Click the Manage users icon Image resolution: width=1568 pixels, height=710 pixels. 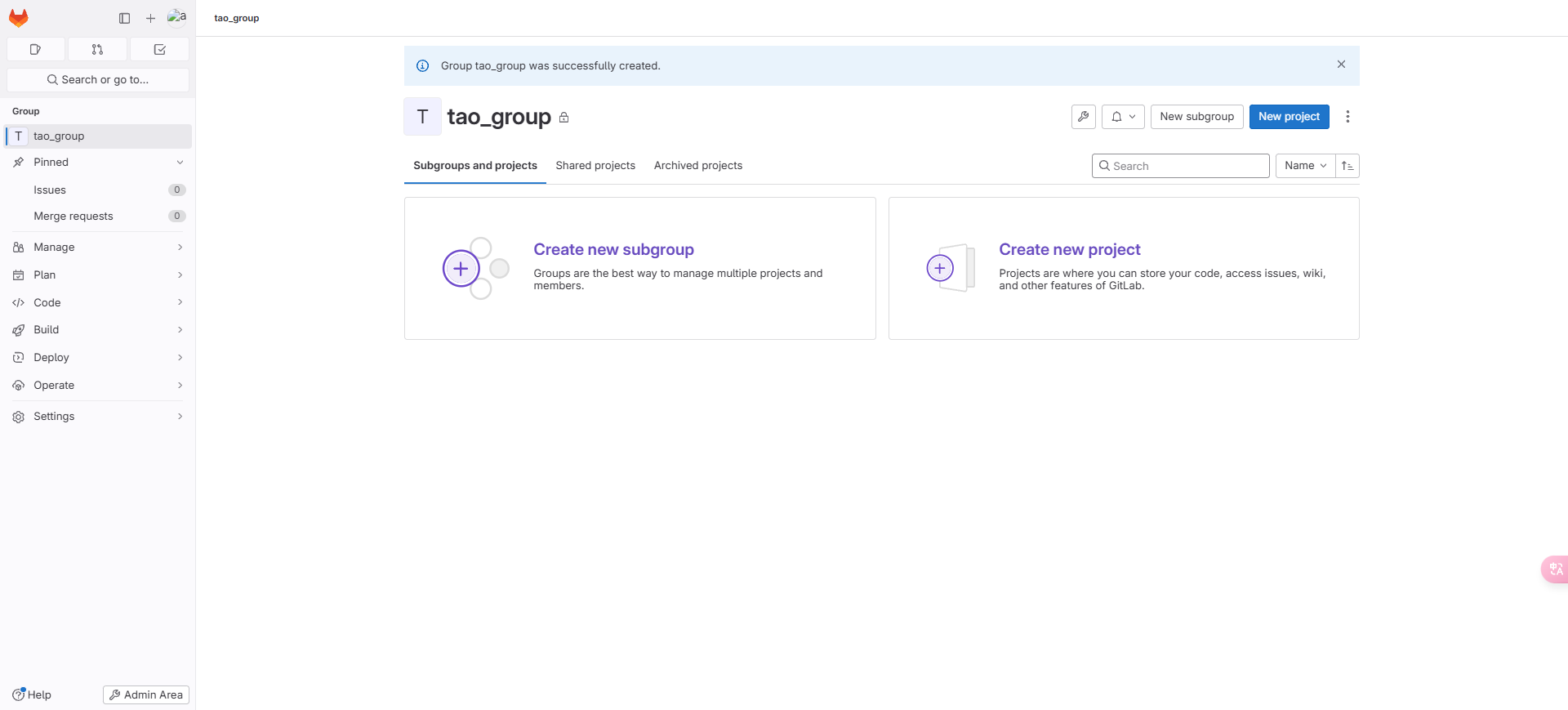[x=18, y=247]
